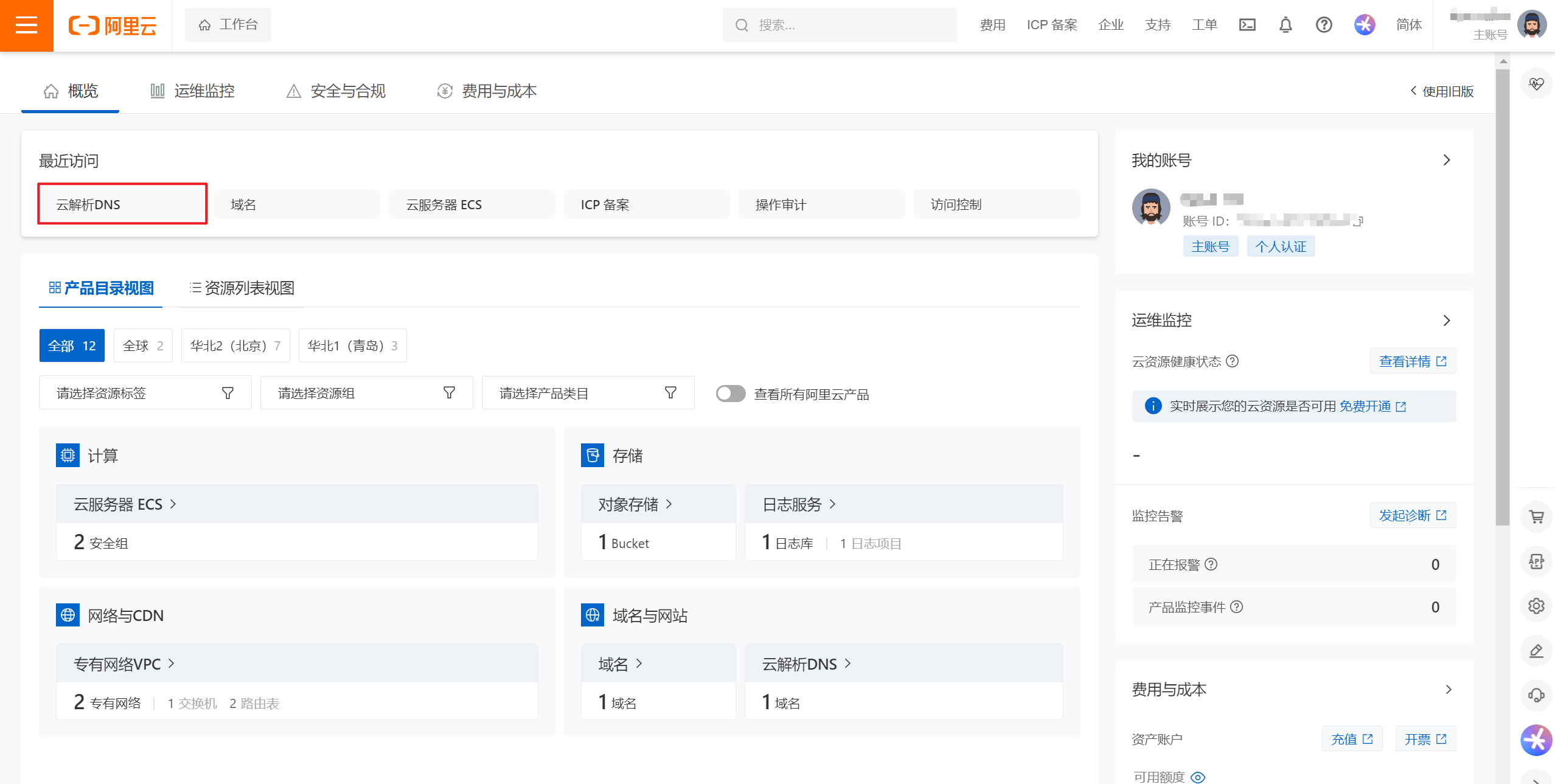Click the 计算 category icon
Image resolution: width=1555 pixels, height=784 pixels.
click(x=68, y=455)
